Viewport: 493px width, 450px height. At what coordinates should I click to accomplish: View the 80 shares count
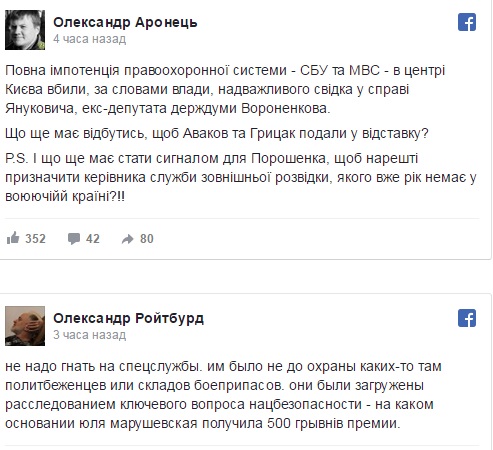pos(147,239)
